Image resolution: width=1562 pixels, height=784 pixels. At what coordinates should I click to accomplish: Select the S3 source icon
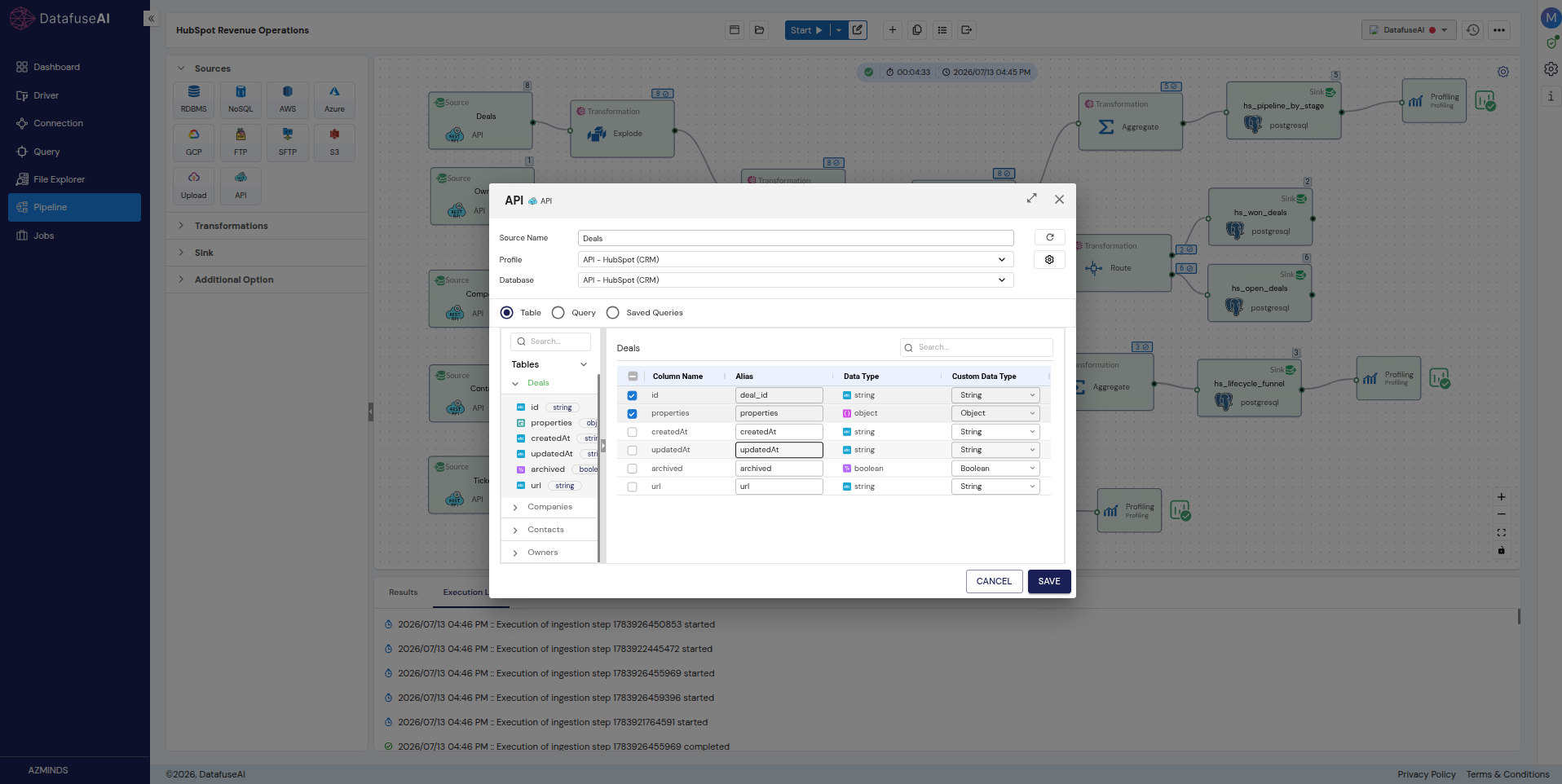tap(334, 142)
